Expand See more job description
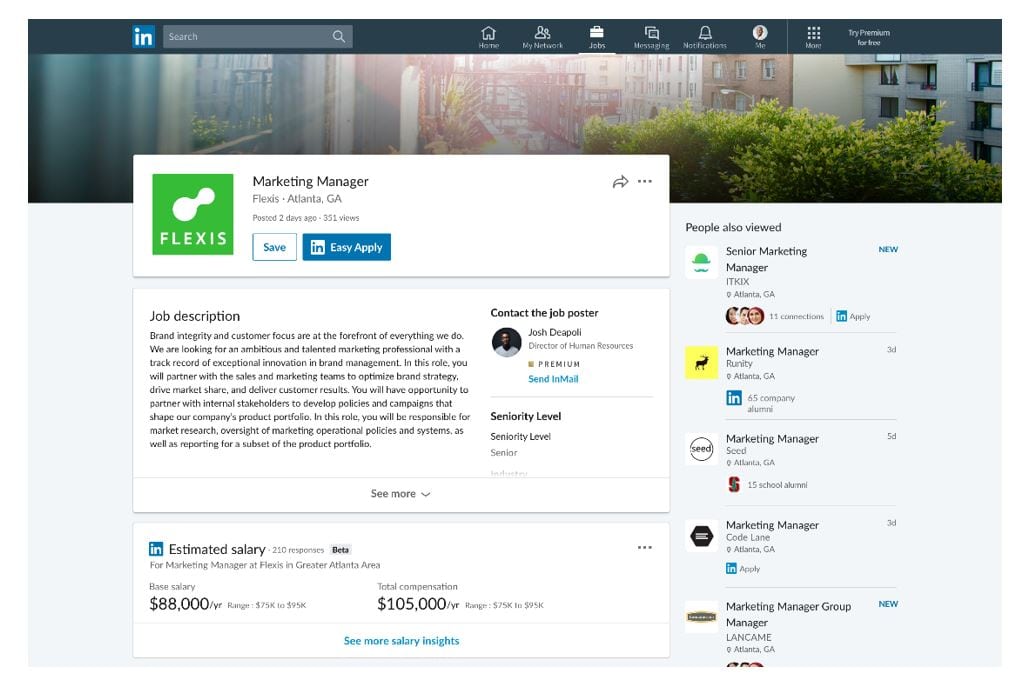The image size is (1019, 684). coord(401,494)
